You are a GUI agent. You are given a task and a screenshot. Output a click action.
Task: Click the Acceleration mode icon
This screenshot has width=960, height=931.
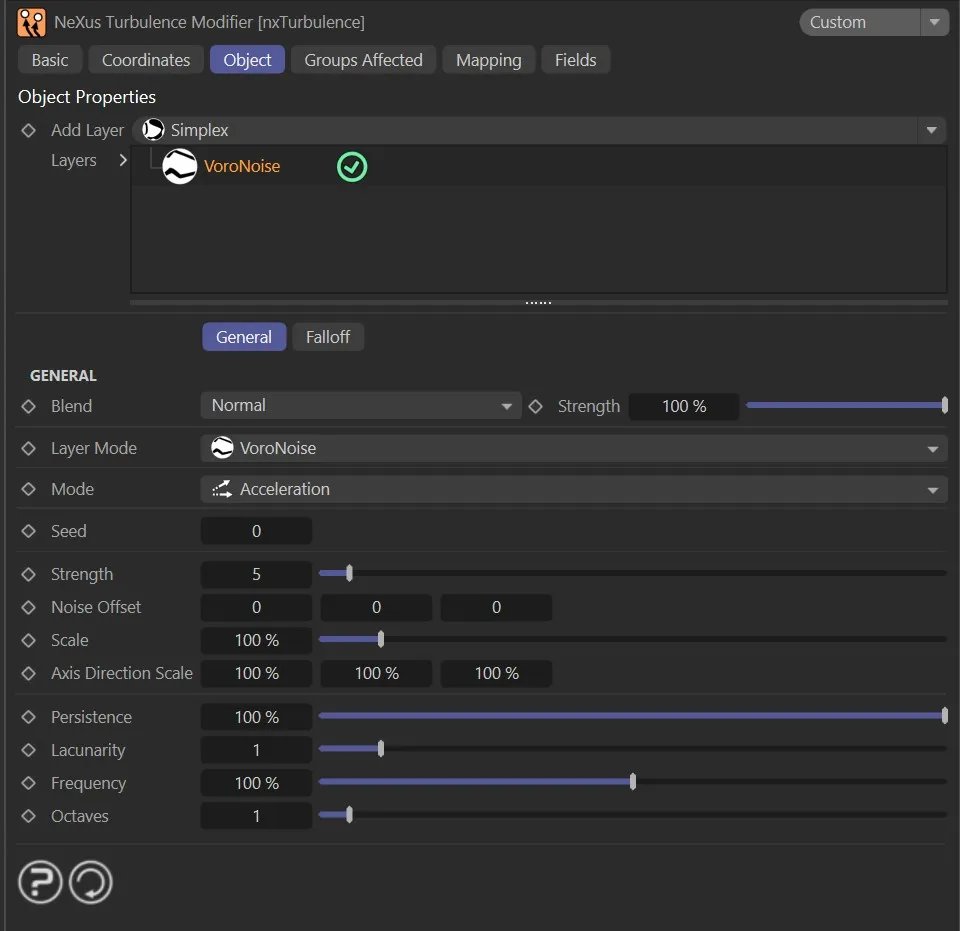[x=222, y=489]
